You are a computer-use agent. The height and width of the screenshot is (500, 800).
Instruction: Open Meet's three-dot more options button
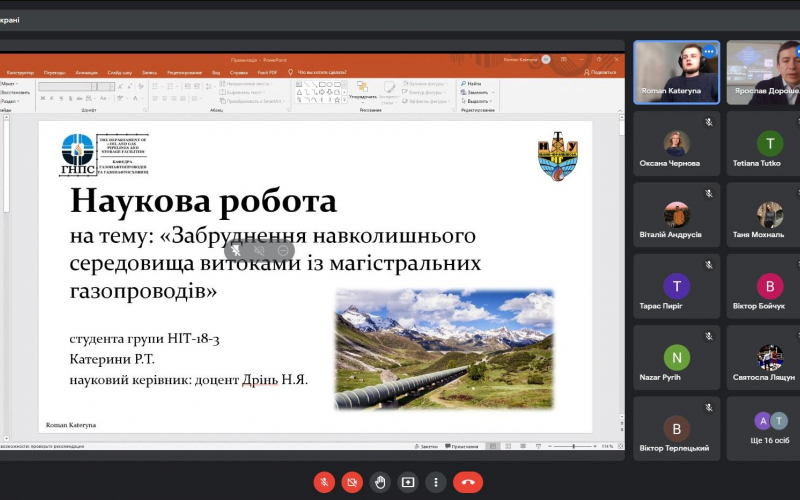click(436, 482)
